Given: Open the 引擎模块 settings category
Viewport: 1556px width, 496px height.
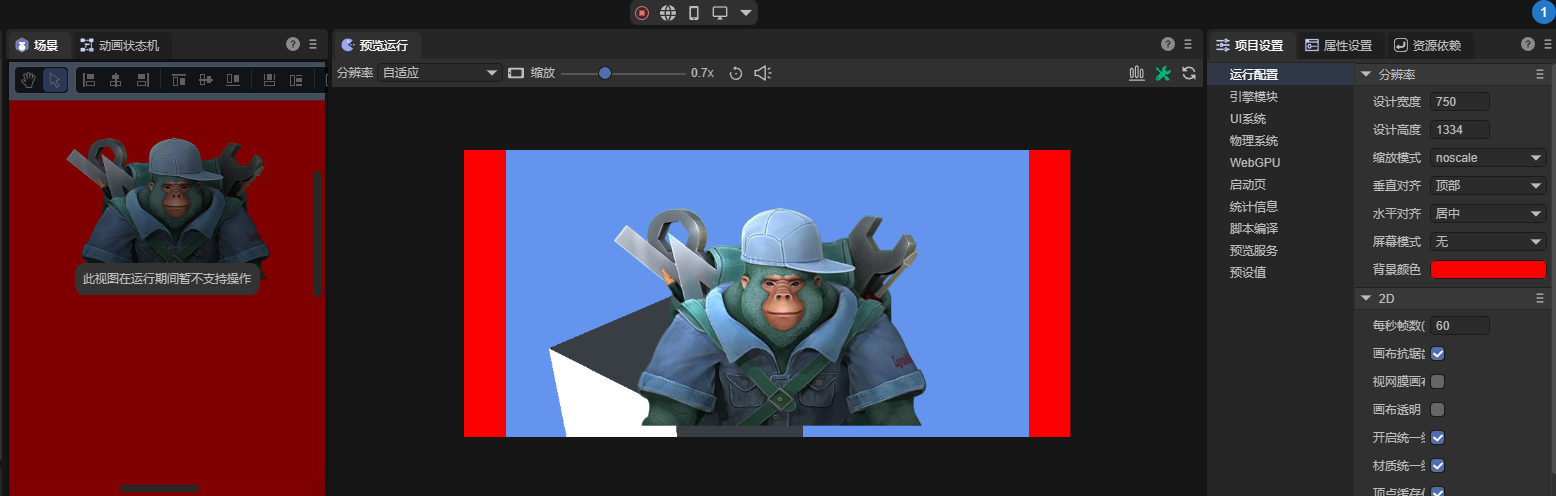Looking at the screenshot, I should tap(1253, 97).
